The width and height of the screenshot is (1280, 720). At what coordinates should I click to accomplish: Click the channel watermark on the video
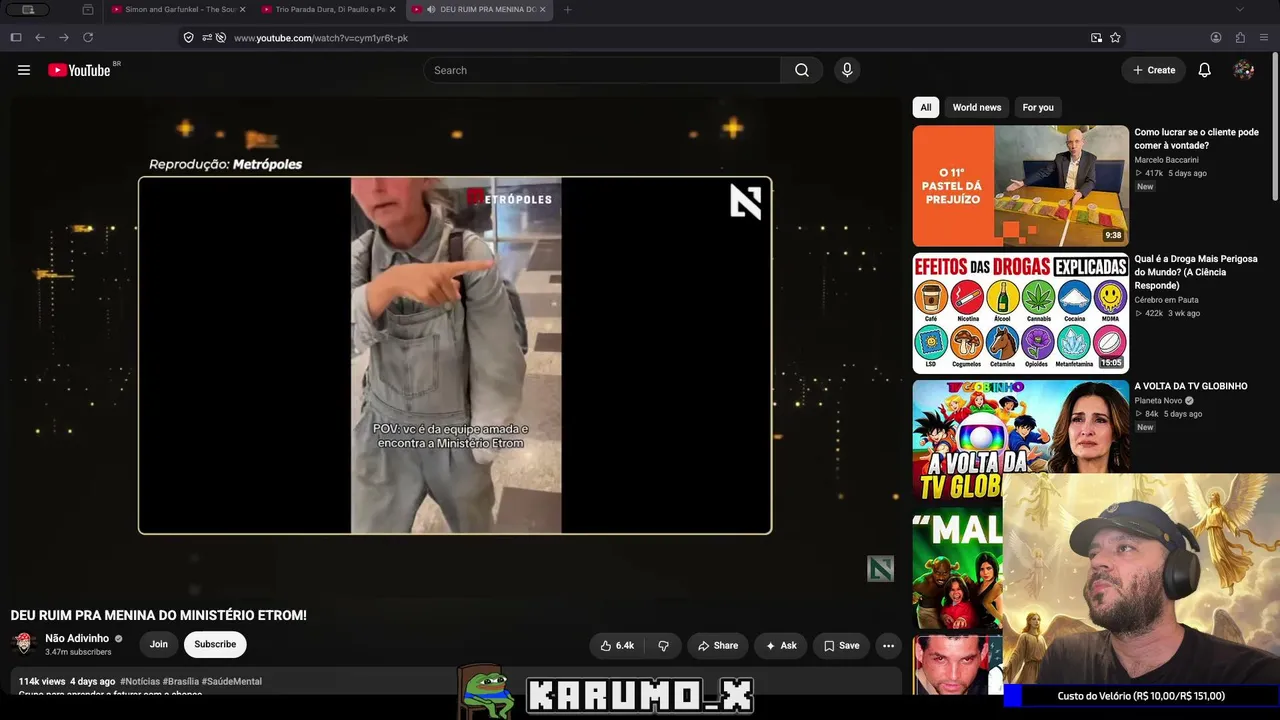(x=880, y=569)
